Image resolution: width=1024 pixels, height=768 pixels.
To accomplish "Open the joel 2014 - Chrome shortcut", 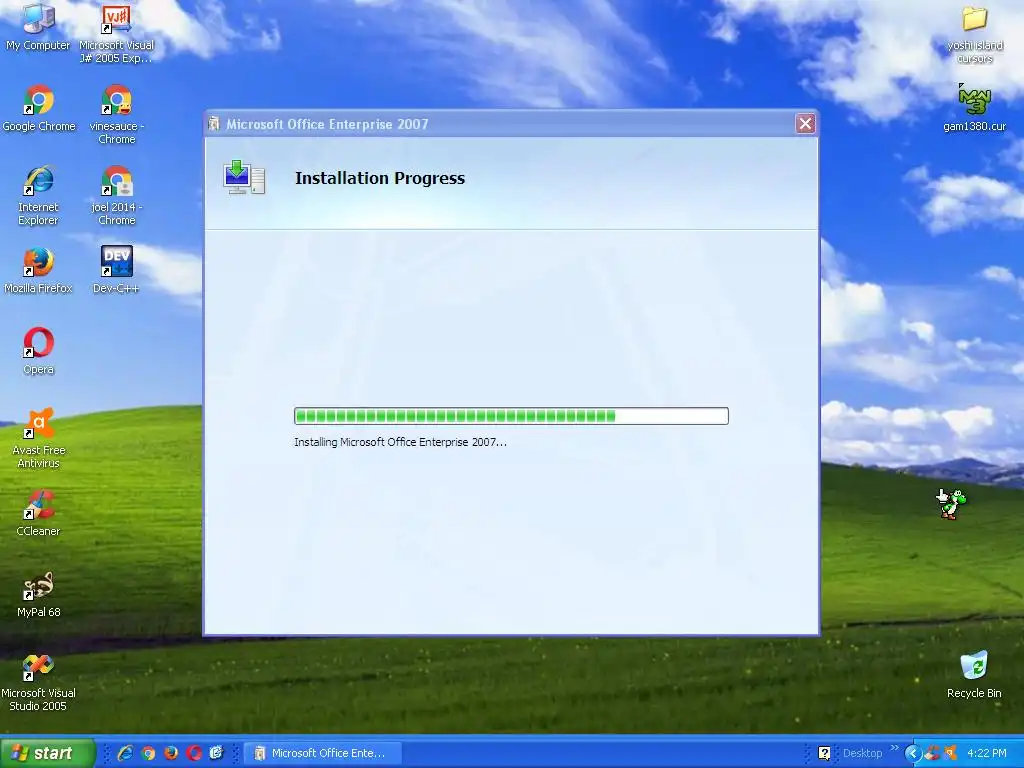I will click(116, 195).
